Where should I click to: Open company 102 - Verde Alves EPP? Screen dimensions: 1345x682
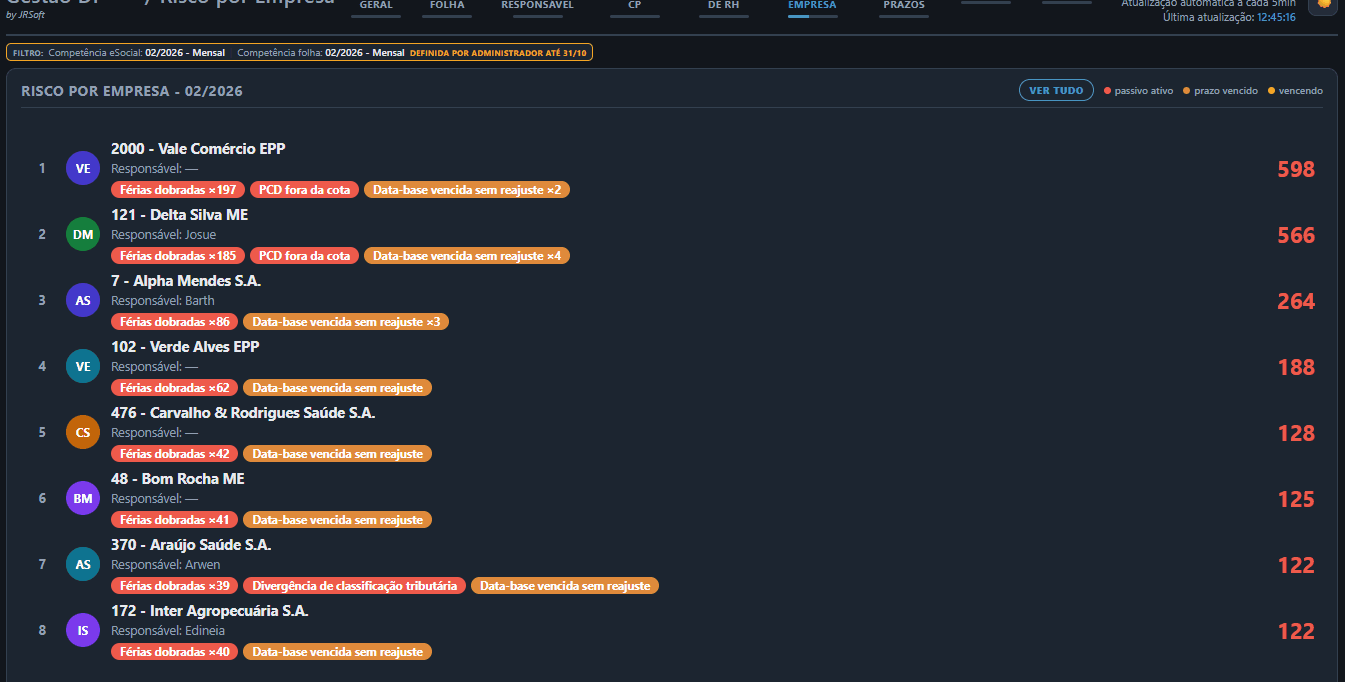[185, 346]
